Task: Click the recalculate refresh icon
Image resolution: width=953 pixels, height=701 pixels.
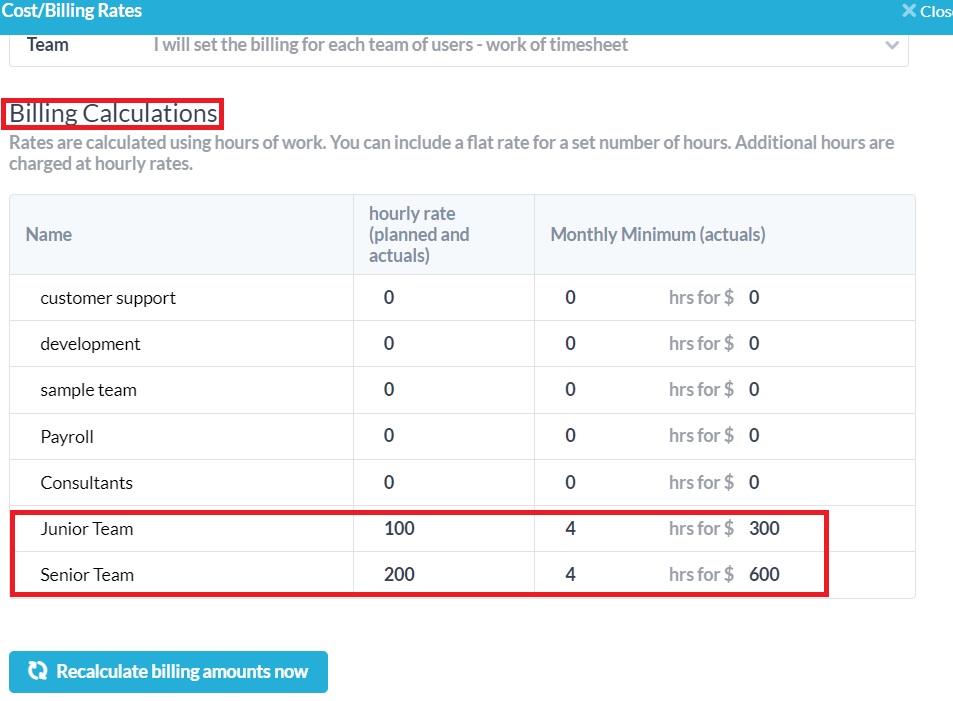Action: [x=37, y=672]
